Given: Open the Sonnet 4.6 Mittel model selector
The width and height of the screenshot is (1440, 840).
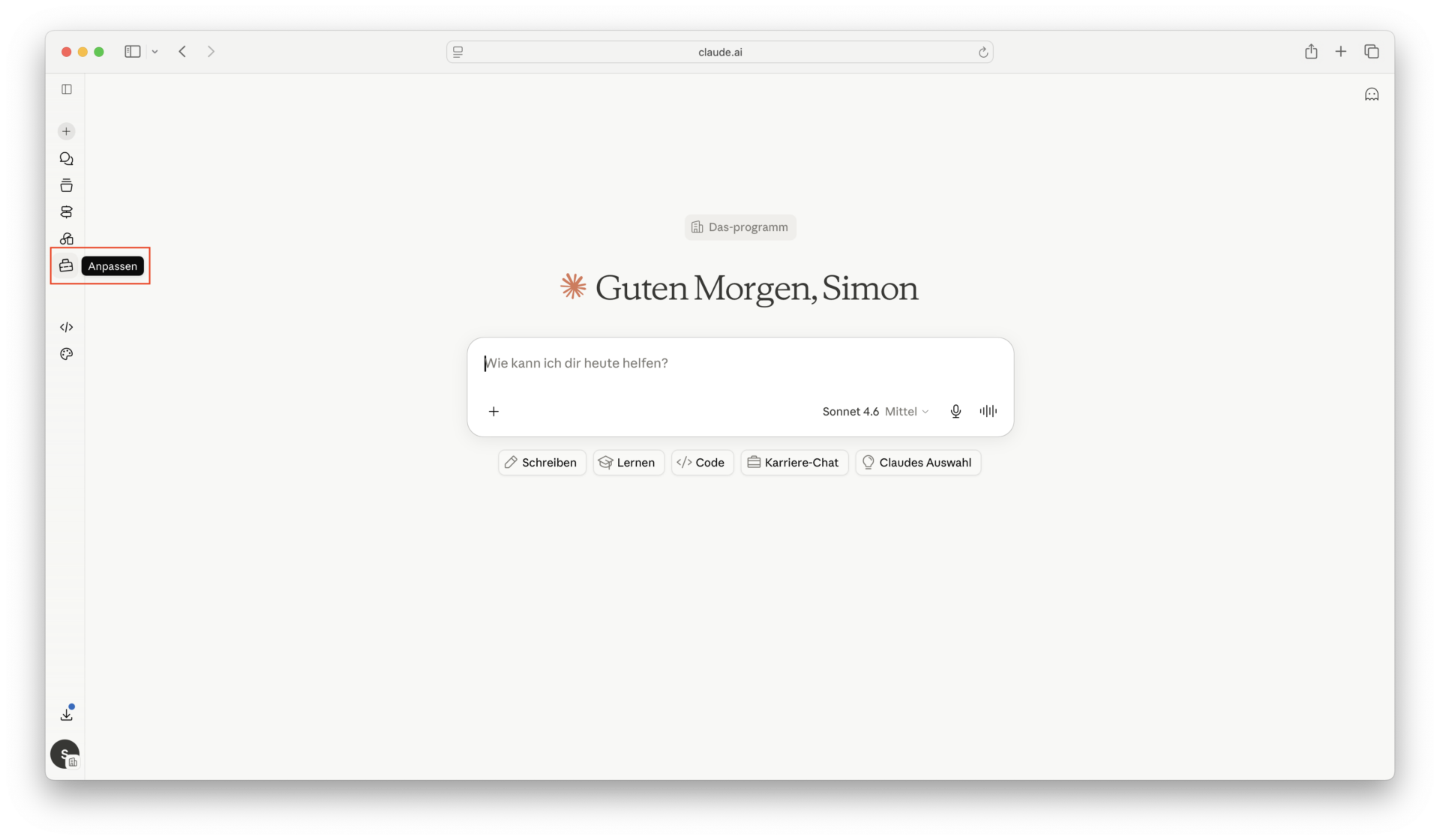Looking at the screenshot, I should coord(875,411).
